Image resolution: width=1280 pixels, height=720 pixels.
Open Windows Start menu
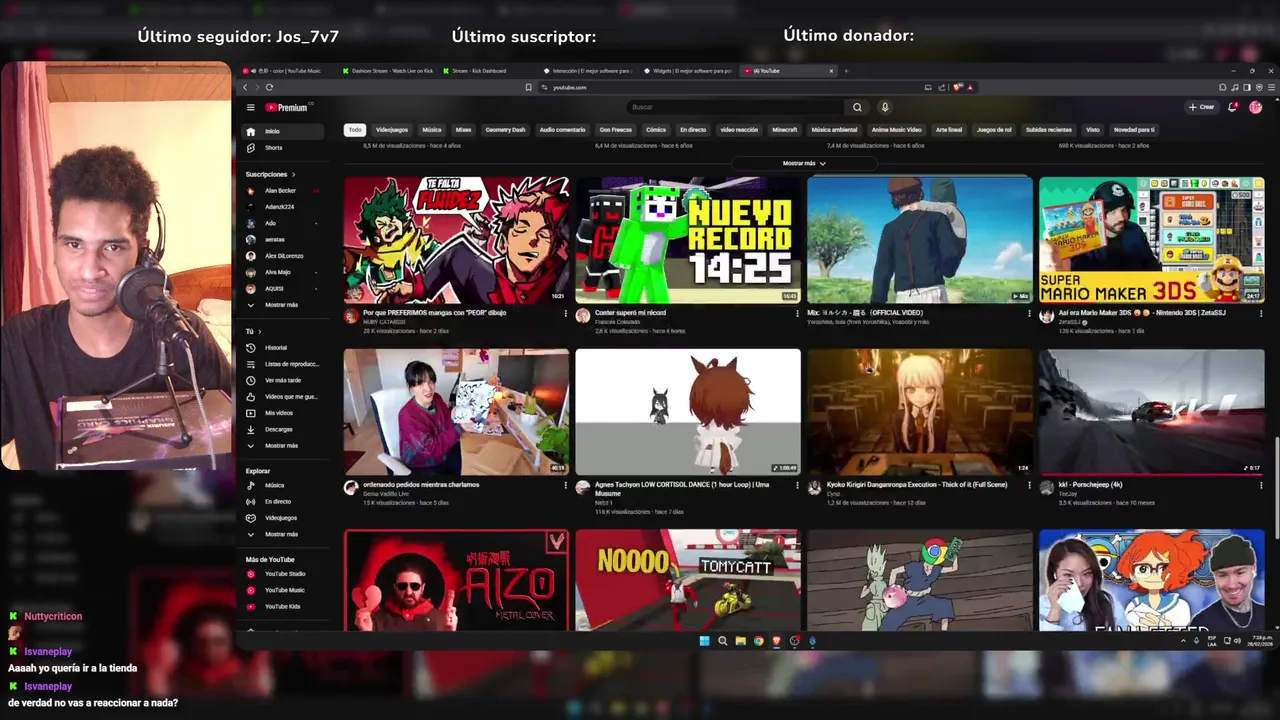[704, 641]
